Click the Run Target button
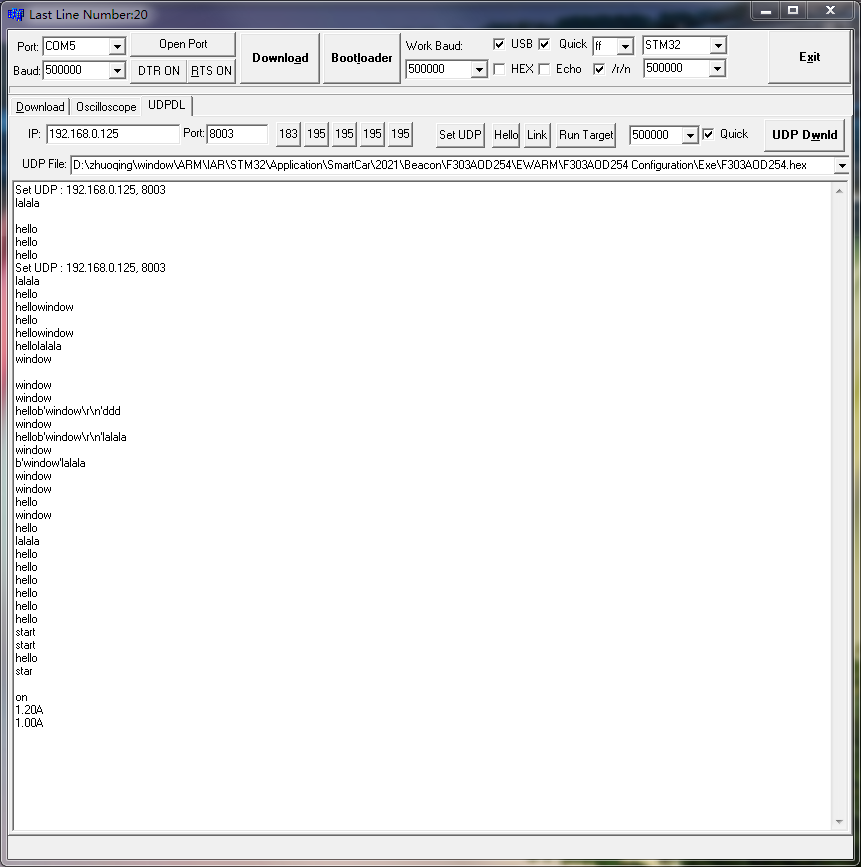This screenshot has width=861, height=867. [x=586, y=135]
